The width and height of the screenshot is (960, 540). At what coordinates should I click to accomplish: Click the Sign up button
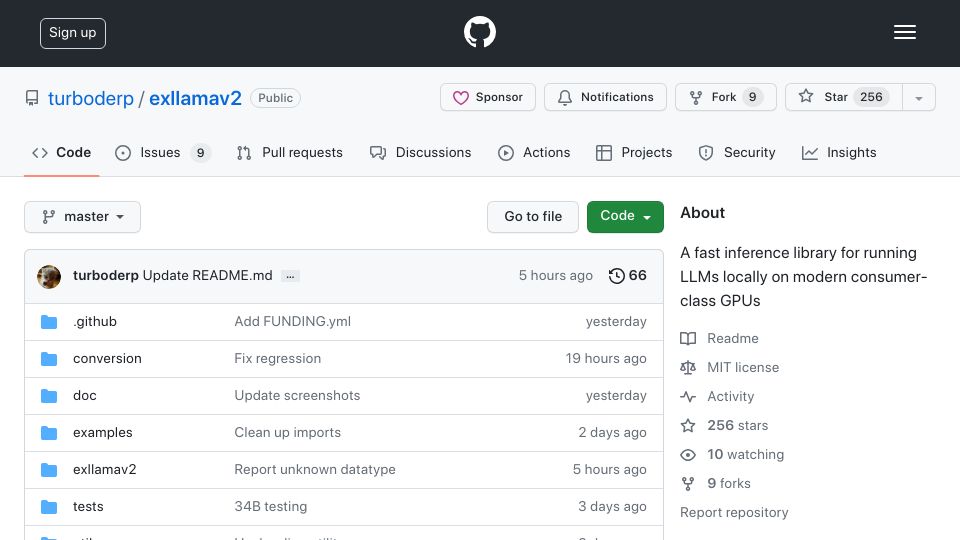pos(73,33)
